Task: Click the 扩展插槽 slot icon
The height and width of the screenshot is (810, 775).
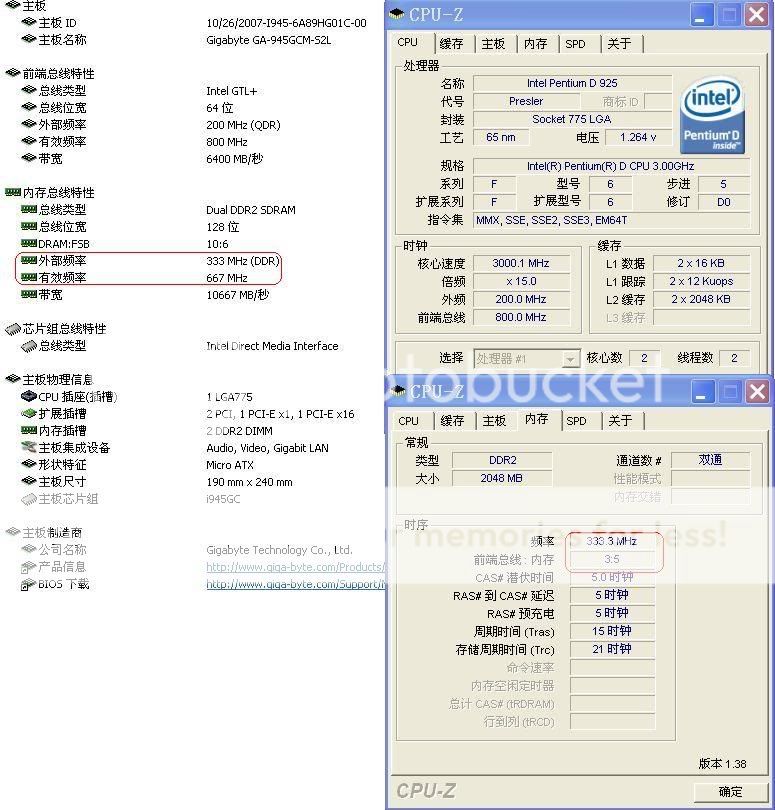Action: 29,413
